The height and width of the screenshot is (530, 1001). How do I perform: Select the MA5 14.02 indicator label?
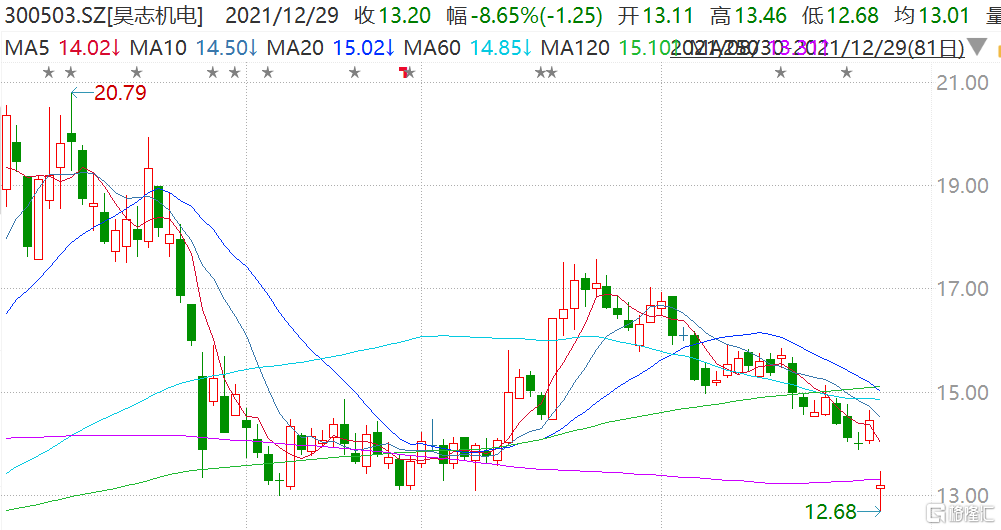63,47
